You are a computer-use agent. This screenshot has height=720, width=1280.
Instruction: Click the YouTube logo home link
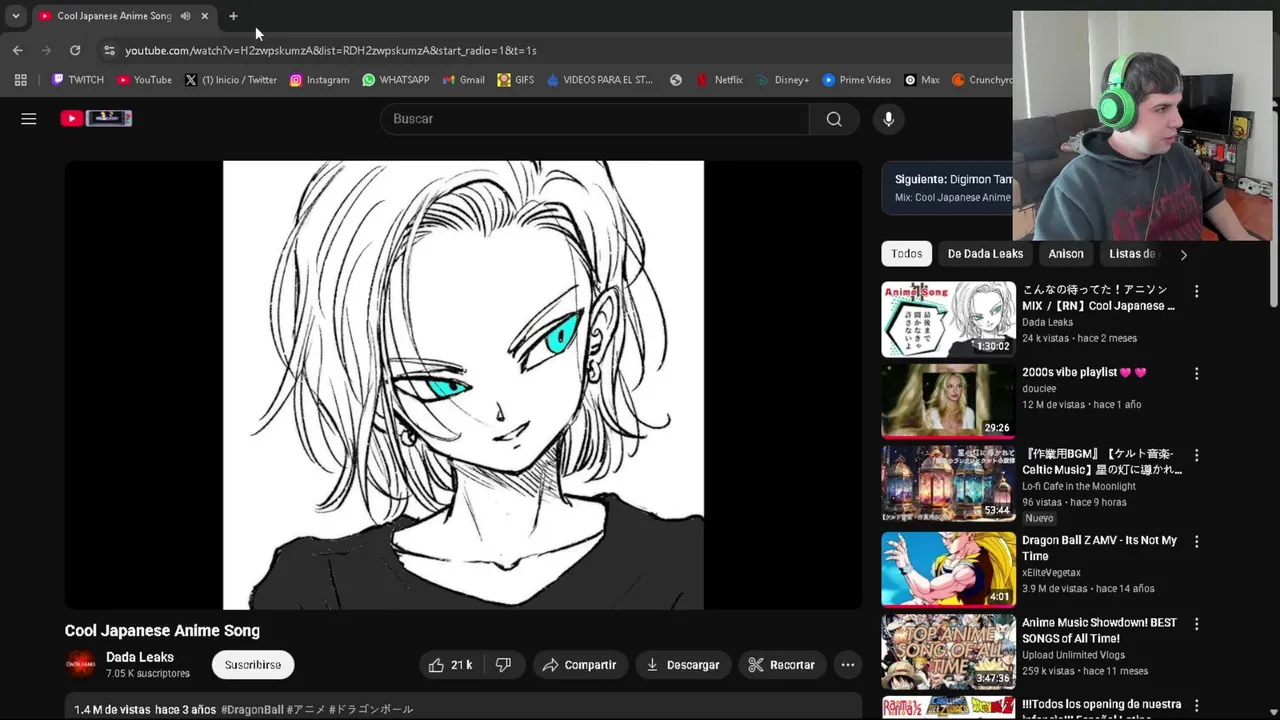coord(96,118)
